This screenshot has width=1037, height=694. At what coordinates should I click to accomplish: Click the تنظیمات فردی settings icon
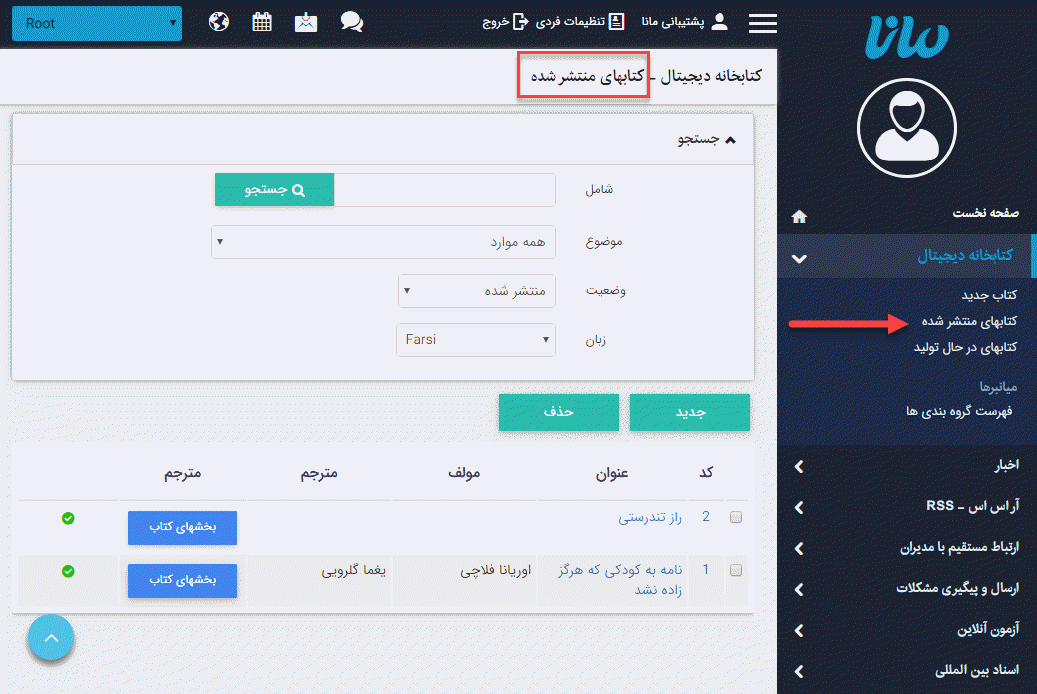(x=617, y=22)
